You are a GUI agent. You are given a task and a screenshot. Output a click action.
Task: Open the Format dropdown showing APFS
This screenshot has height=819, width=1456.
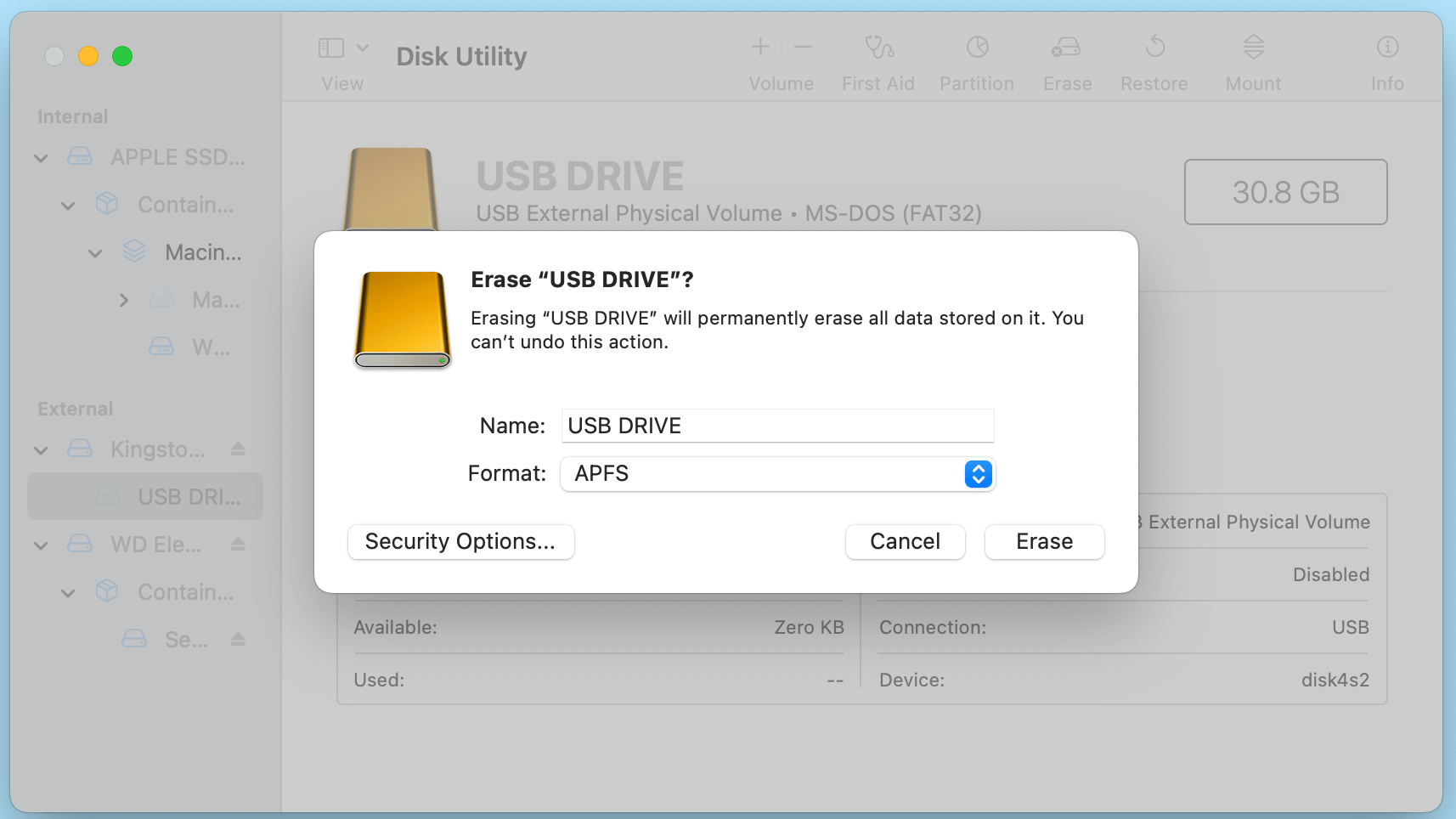coord(978,474)
